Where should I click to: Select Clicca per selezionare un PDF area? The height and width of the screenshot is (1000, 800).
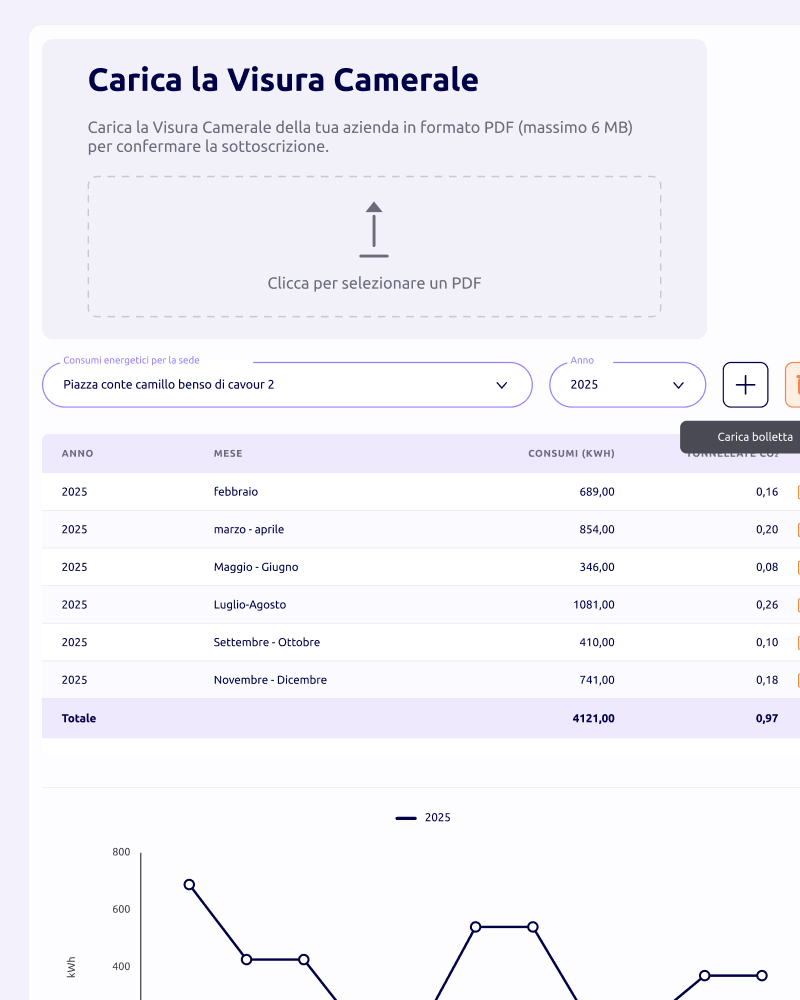click(x=374, y=247)
